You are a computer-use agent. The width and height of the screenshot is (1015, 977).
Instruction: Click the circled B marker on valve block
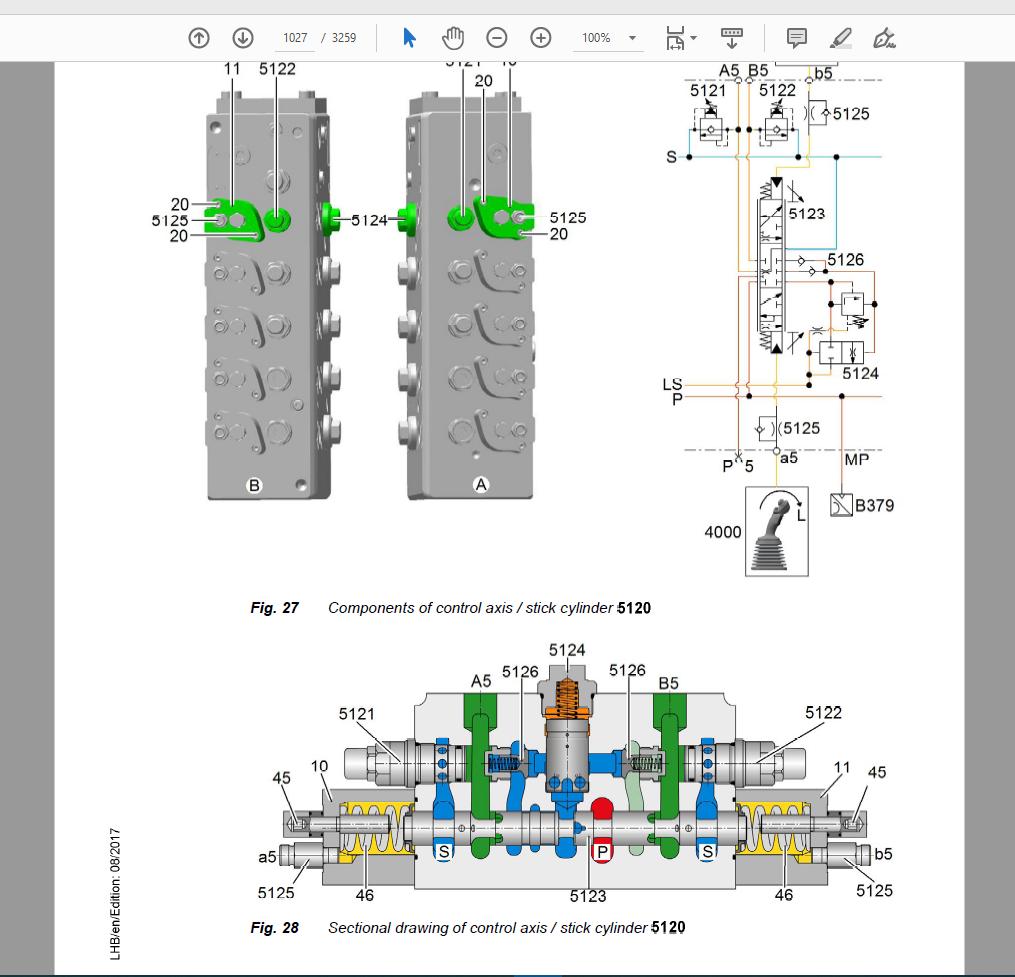coord(254,485)
